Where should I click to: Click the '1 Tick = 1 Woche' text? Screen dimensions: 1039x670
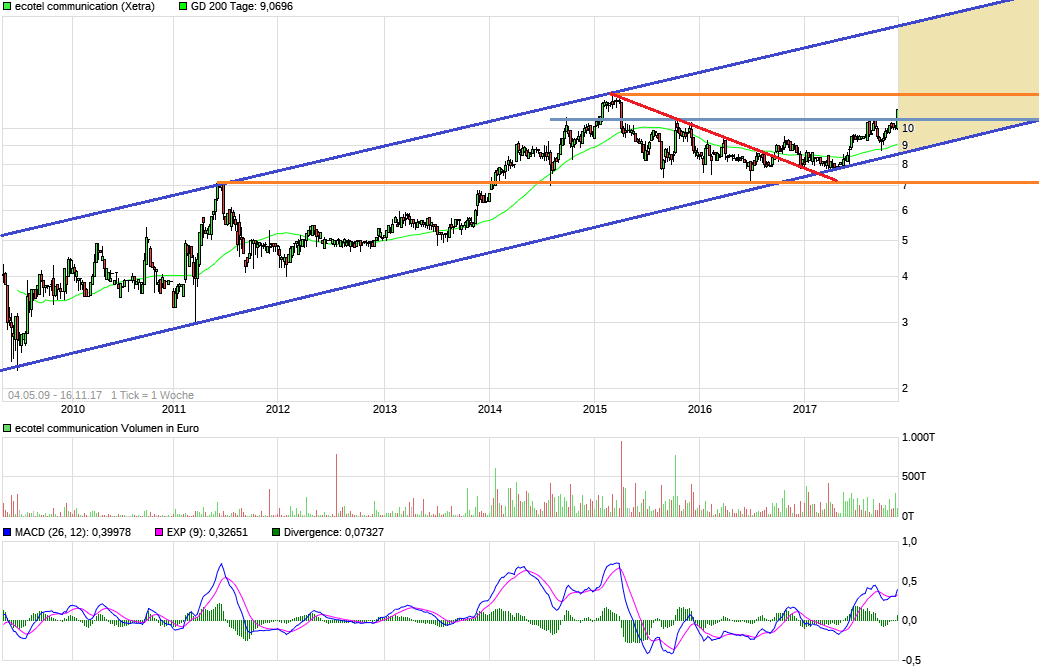click(152, 395)
